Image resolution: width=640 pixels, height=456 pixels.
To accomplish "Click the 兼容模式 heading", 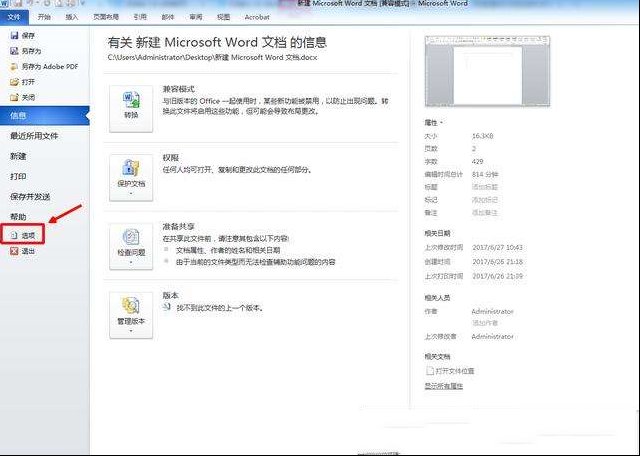I will (178, 89).
